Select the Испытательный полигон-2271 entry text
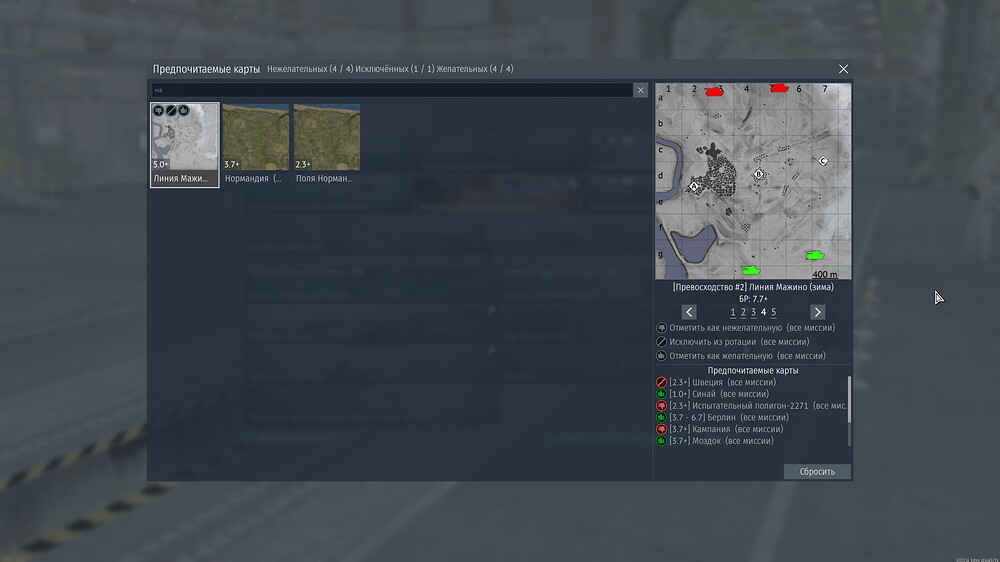Image resolution: width=1000 pixels, height=562 pixels. pyautogui.click(x=758, y=406)
